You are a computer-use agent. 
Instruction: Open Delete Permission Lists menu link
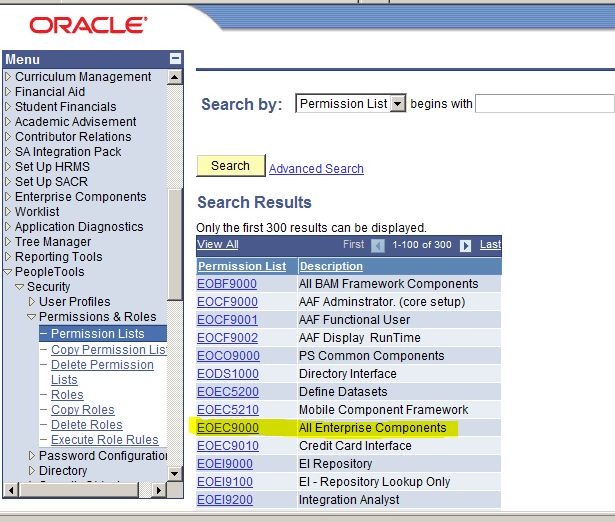point(102,372)
